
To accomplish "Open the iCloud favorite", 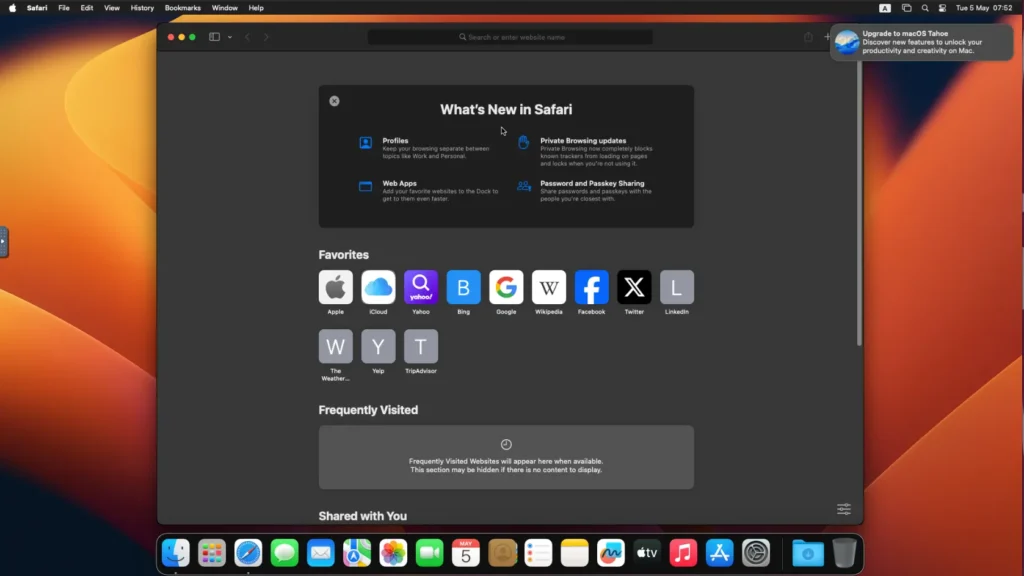I will [378, 287].
